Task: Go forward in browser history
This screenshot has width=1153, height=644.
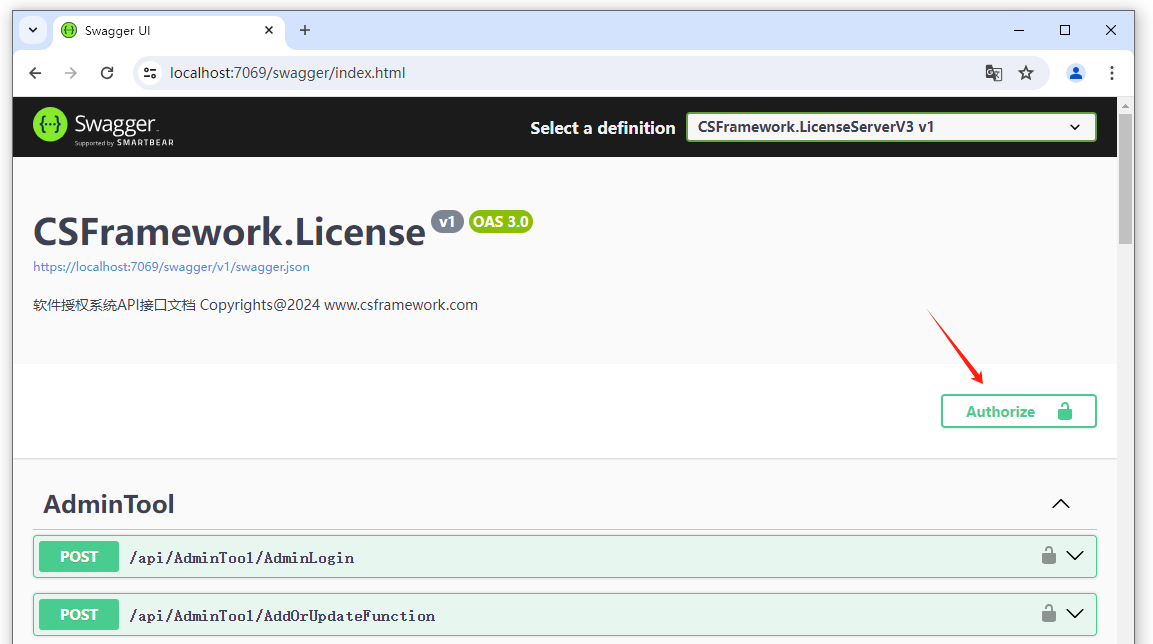Action: click(x=71, y=73)
